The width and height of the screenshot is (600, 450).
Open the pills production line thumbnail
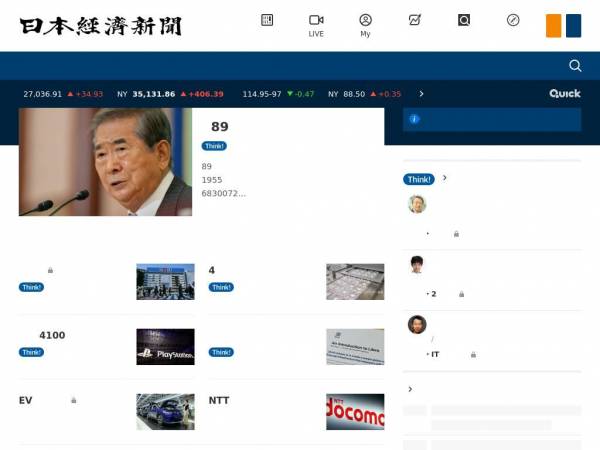point(355,282)
